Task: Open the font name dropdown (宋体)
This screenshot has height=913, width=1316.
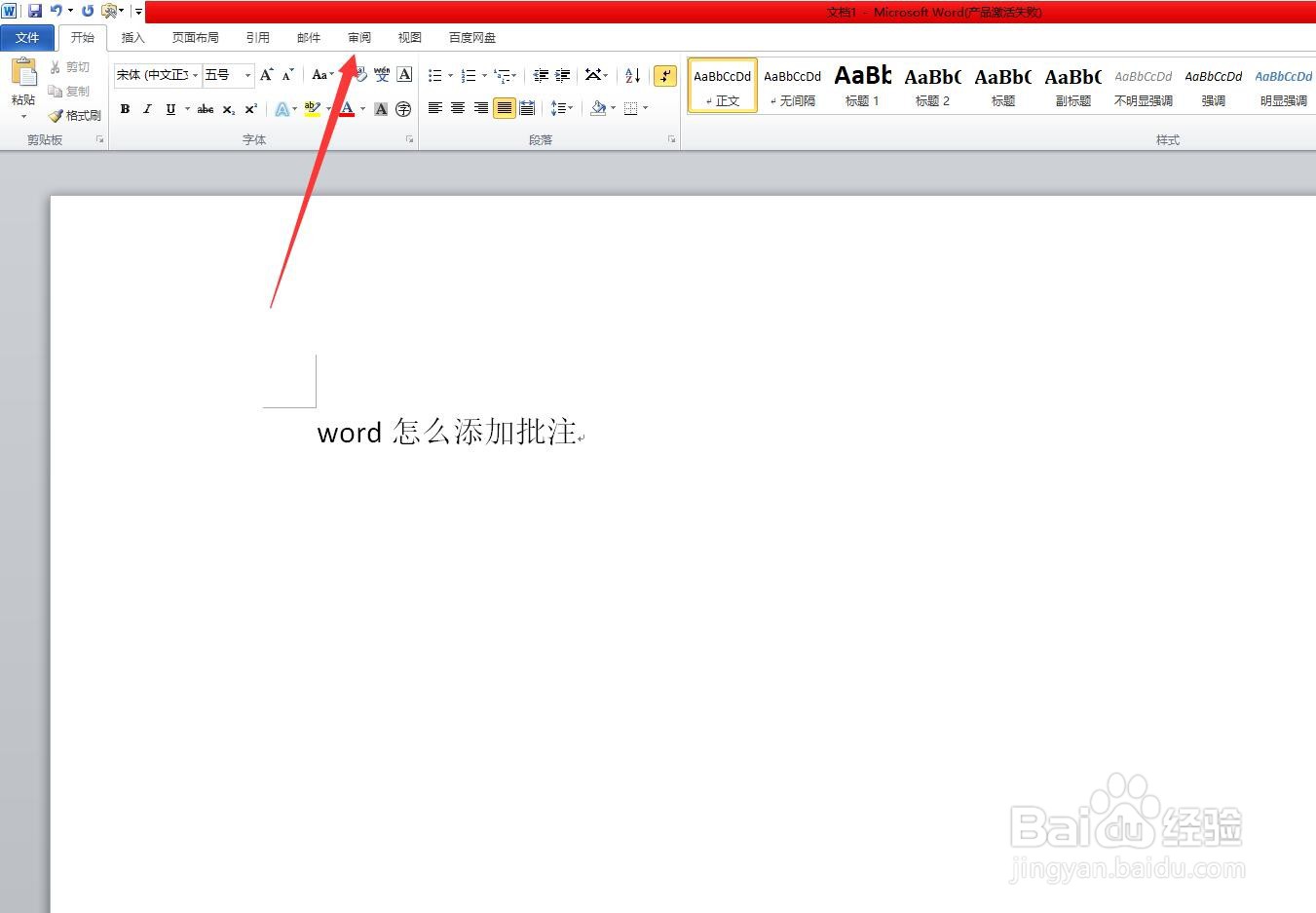Action: point(196,75)
